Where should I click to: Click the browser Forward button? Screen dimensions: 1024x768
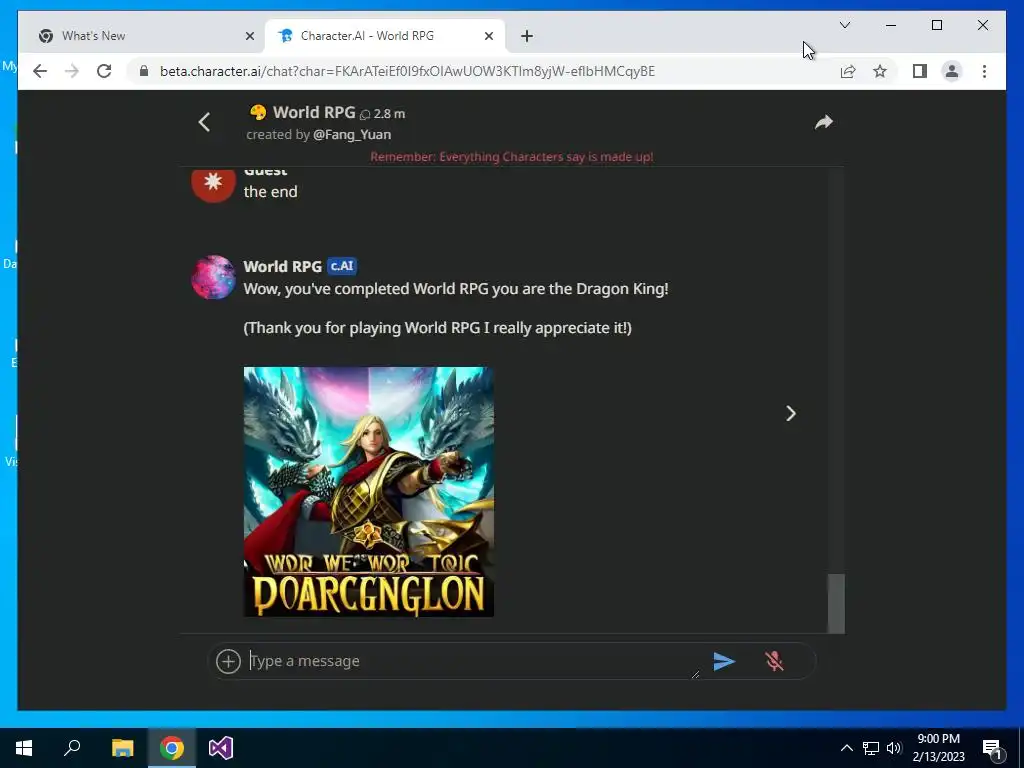(x=72, y=71)
